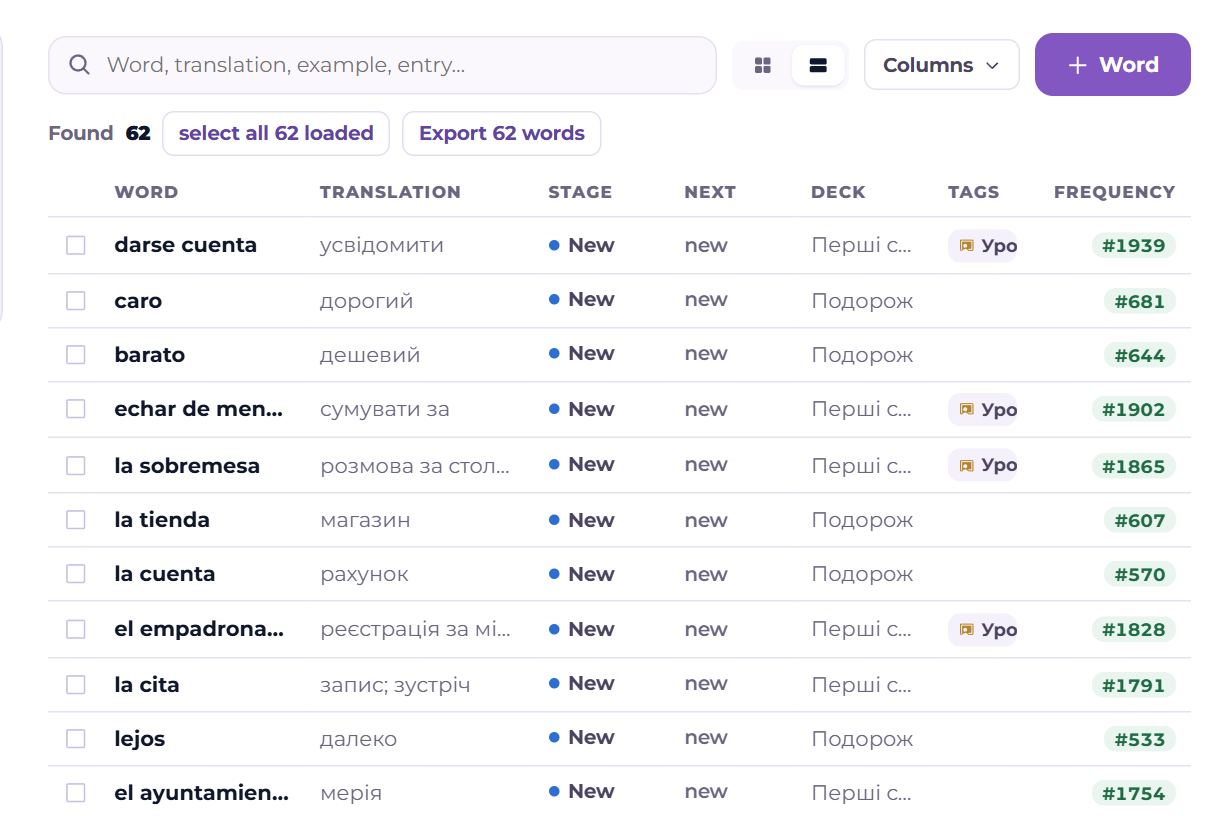Sort by the WORD column header
The image size is (1221, 816).
[x=146, y=192]
